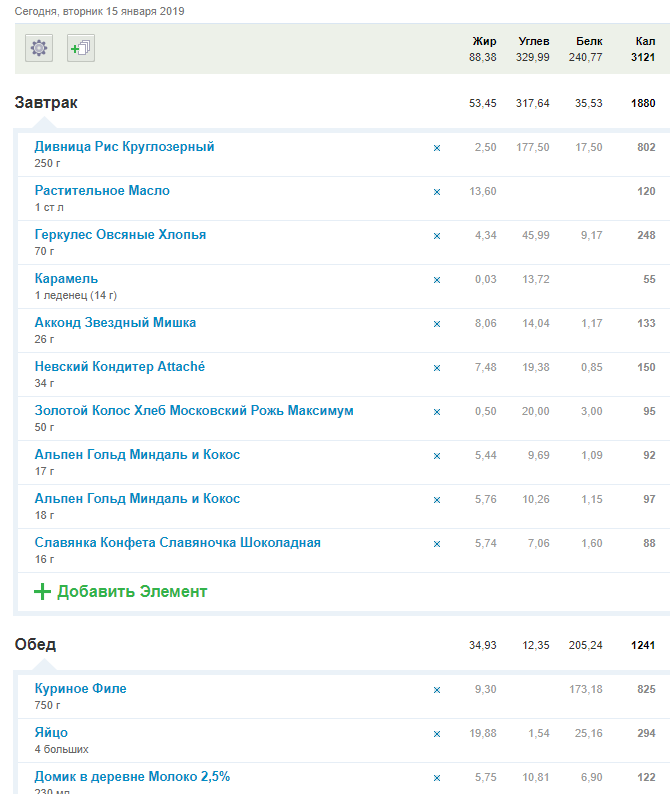Screen dimensions: 670x794
Task: Open the Домик в деревне Молоко 2,5% item
Action: point(132,777)
